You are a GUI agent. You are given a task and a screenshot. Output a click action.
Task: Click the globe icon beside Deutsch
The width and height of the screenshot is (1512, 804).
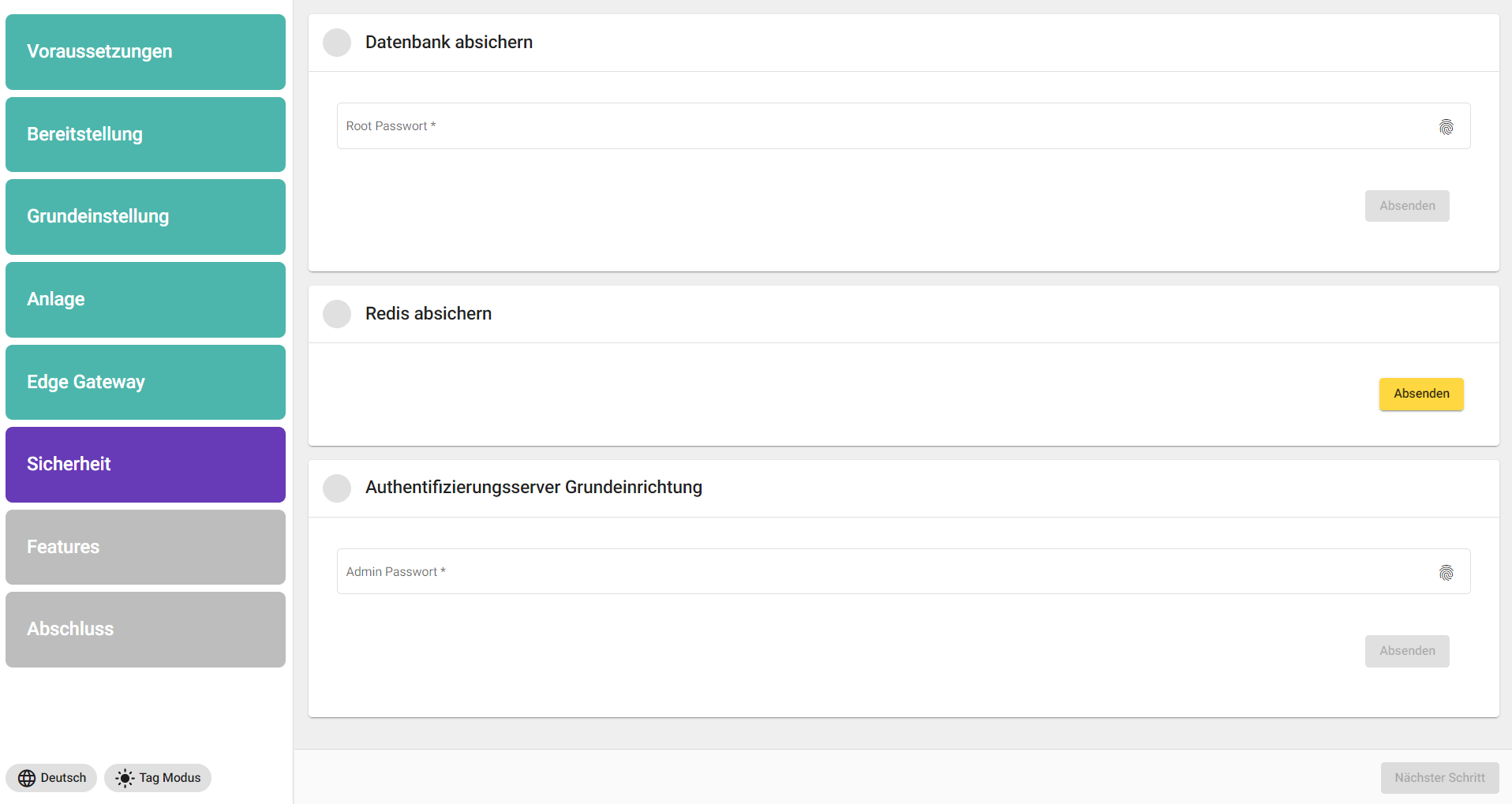tap(27, 778)
